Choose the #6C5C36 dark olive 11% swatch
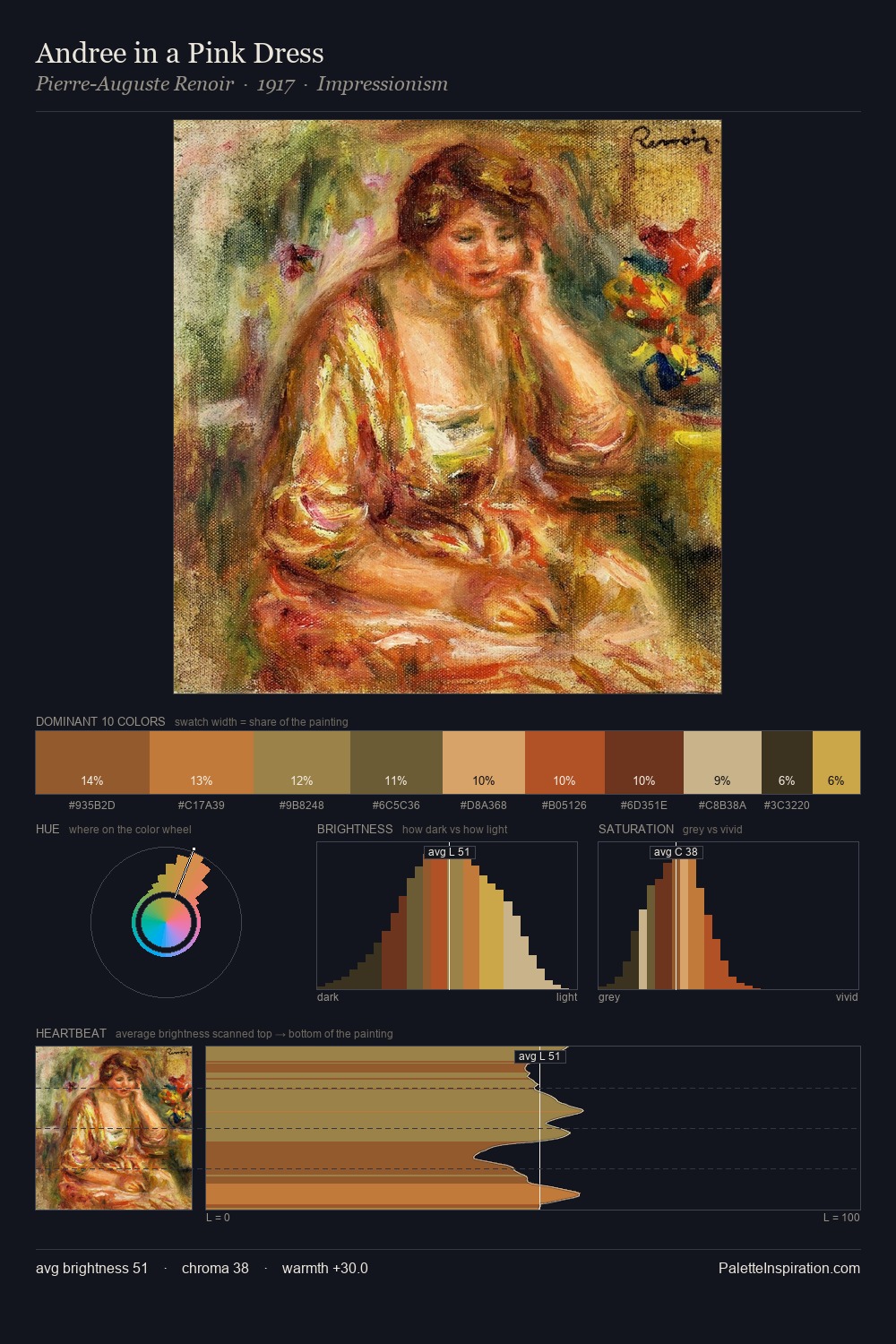 tap(396, 762)
